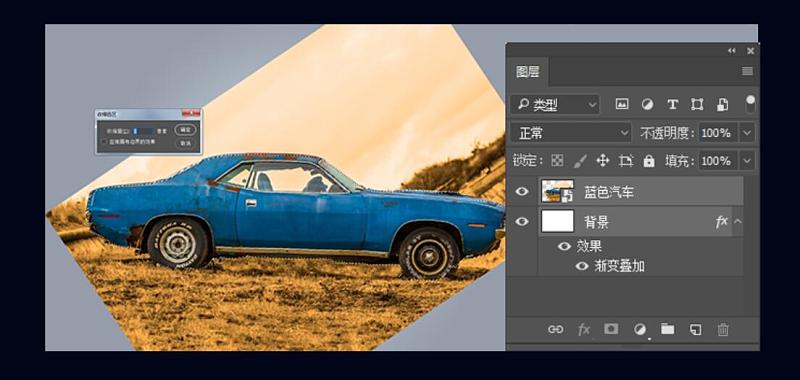Click the shape layer filter icon
This screenshot has height=380, width=800.
[x=697, y=105]
